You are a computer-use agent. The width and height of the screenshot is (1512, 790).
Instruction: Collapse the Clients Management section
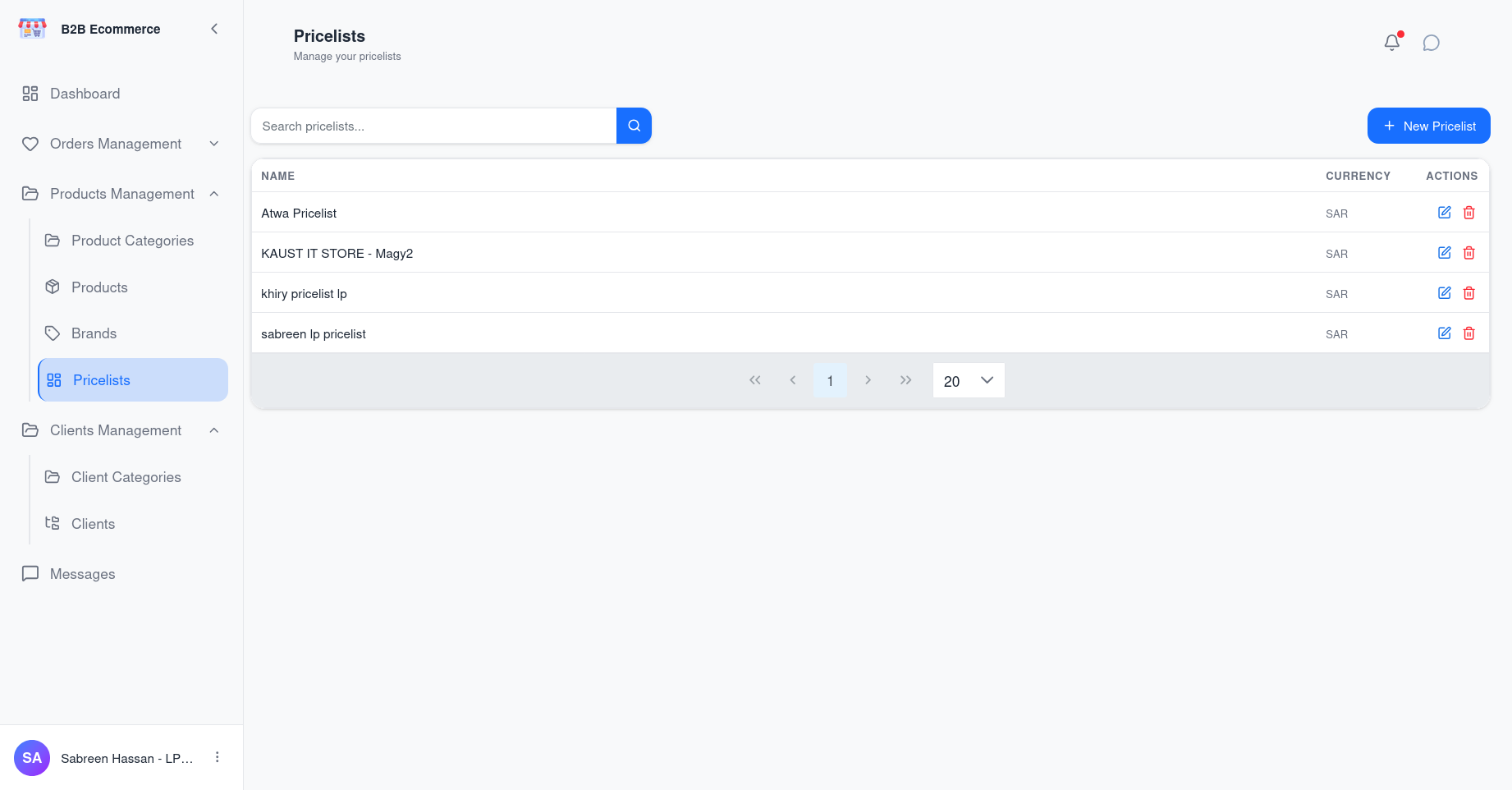[121, 430]
